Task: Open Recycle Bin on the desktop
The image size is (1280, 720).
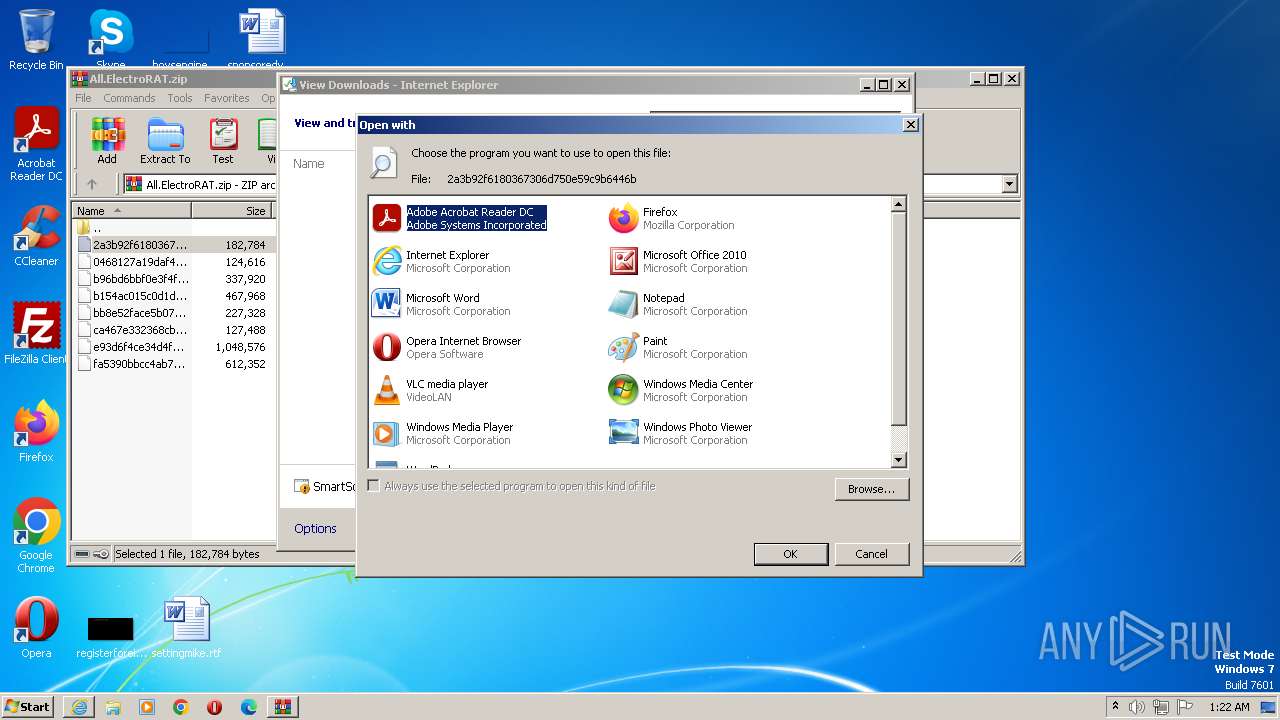Action: tap(36, 40)
